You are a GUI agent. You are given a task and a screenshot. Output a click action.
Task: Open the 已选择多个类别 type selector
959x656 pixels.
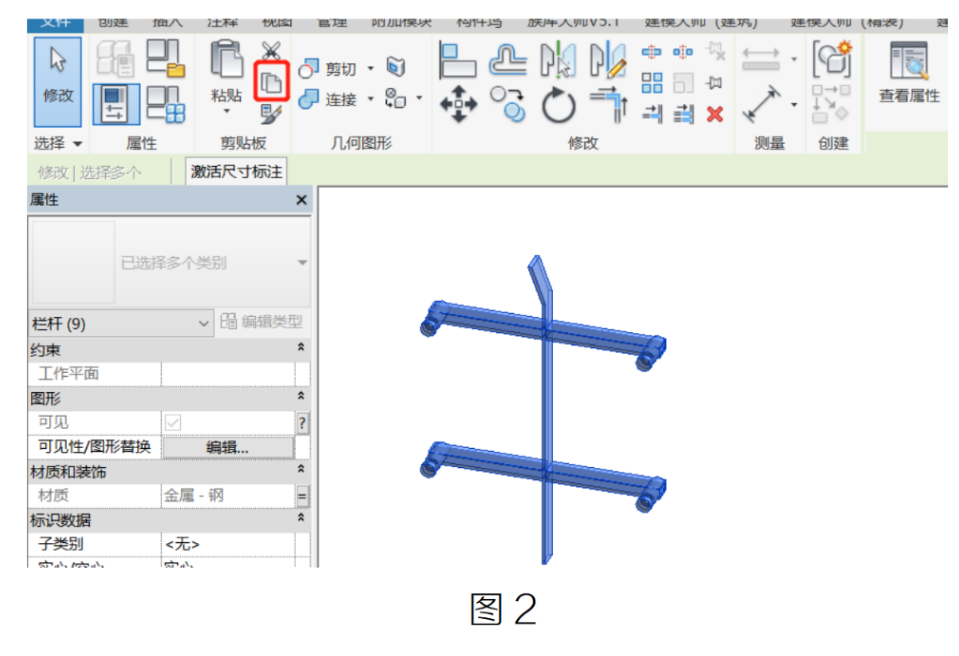click(x=169, y=262)
